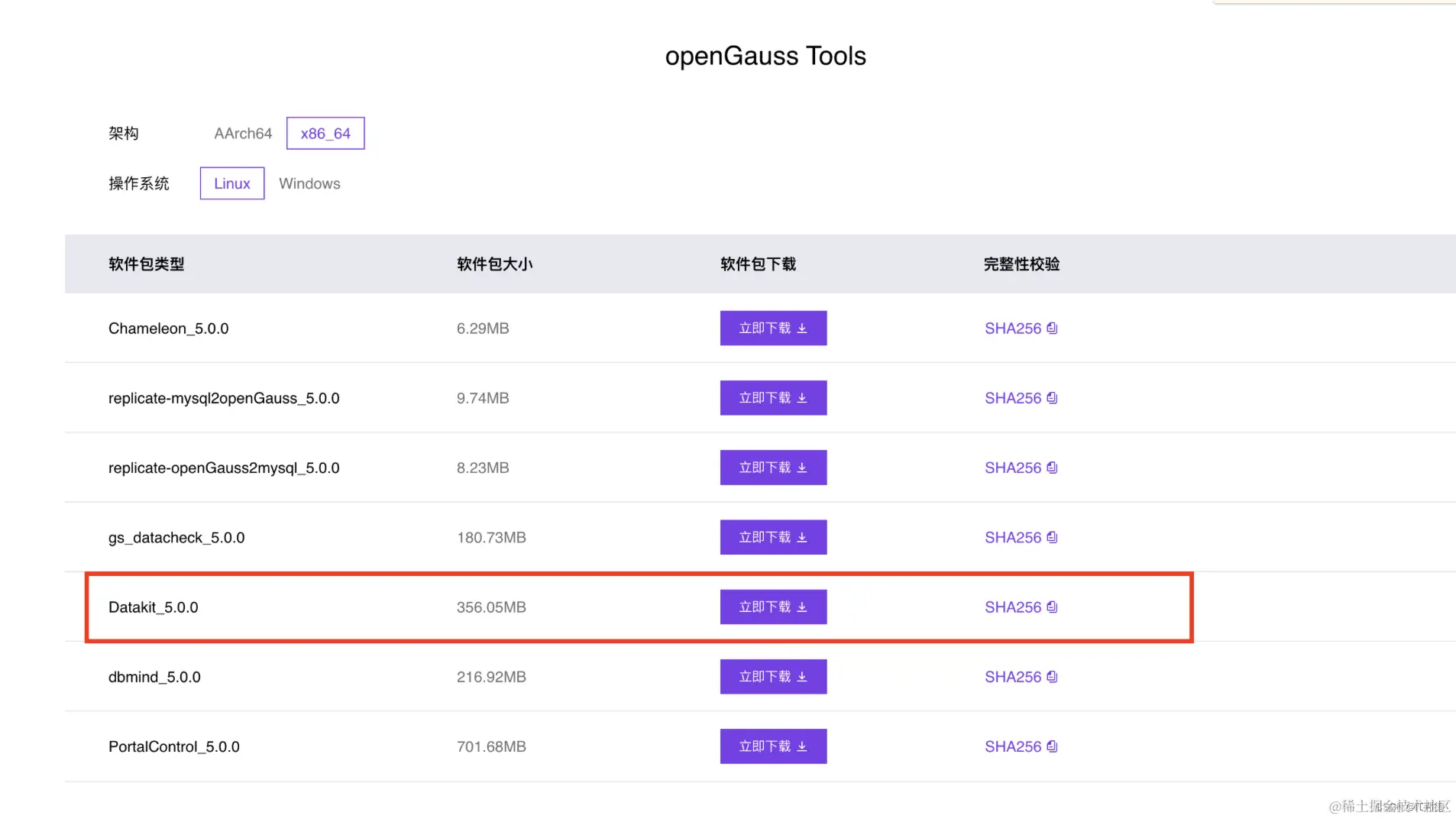The image size is (1456, 819).
Task: Click the 180.73MB size value
Action: (491, 537)
